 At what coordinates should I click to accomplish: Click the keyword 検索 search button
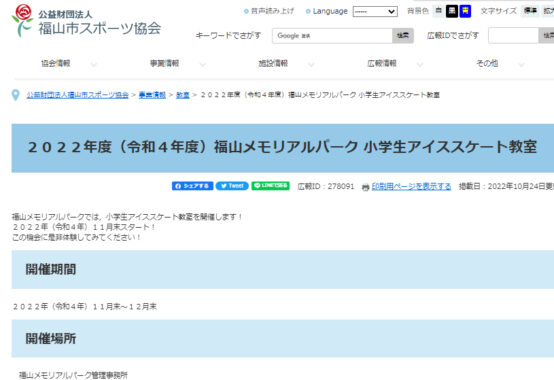click(403, 36)
